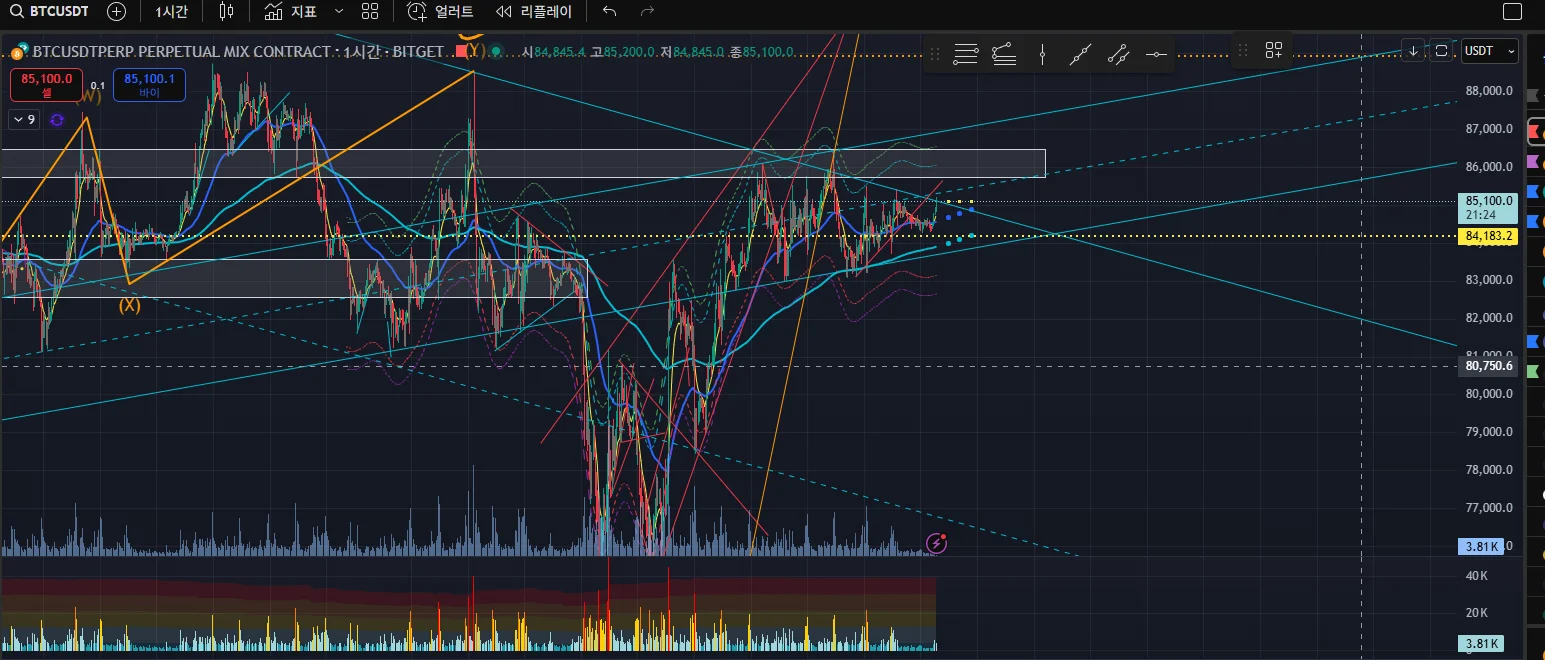Click the blue 85,100.1 바이 button
This screenshot has width=1545, height=660.
tap(149, 85)
